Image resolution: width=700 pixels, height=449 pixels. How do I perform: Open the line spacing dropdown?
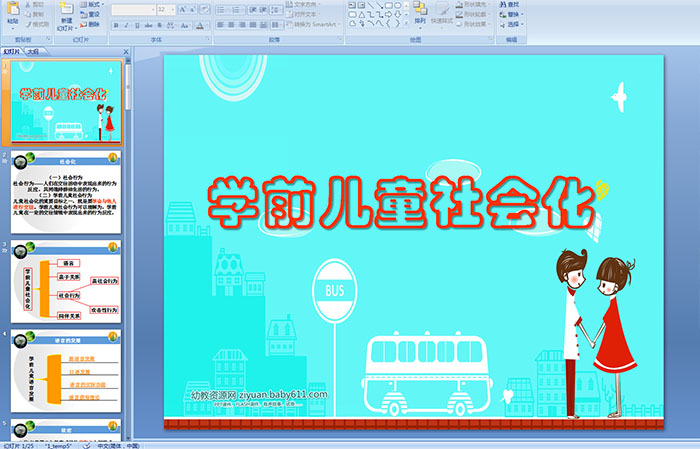point(277,9)
